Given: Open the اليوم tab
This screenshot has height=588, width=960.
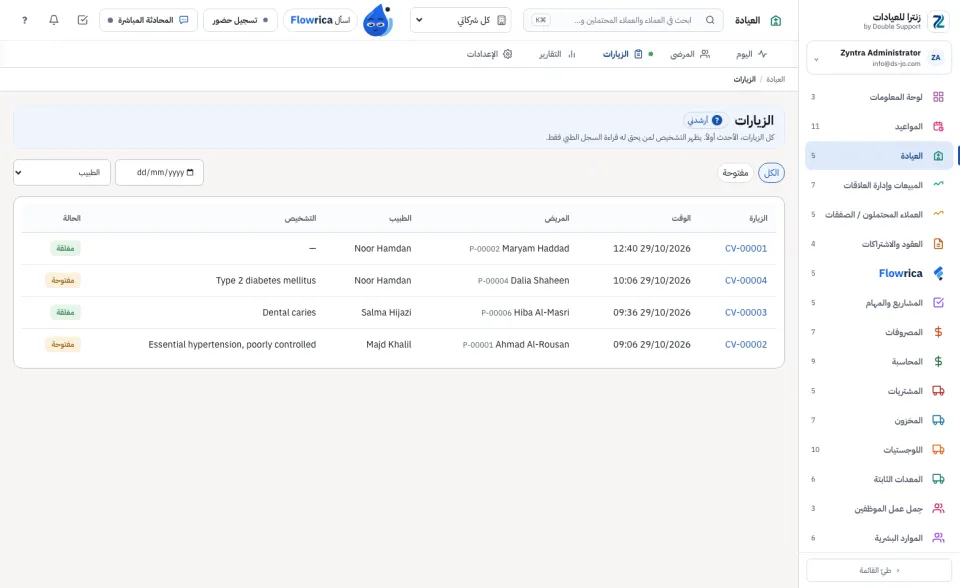Looking at the screenshot, I should tap(751, 54).
